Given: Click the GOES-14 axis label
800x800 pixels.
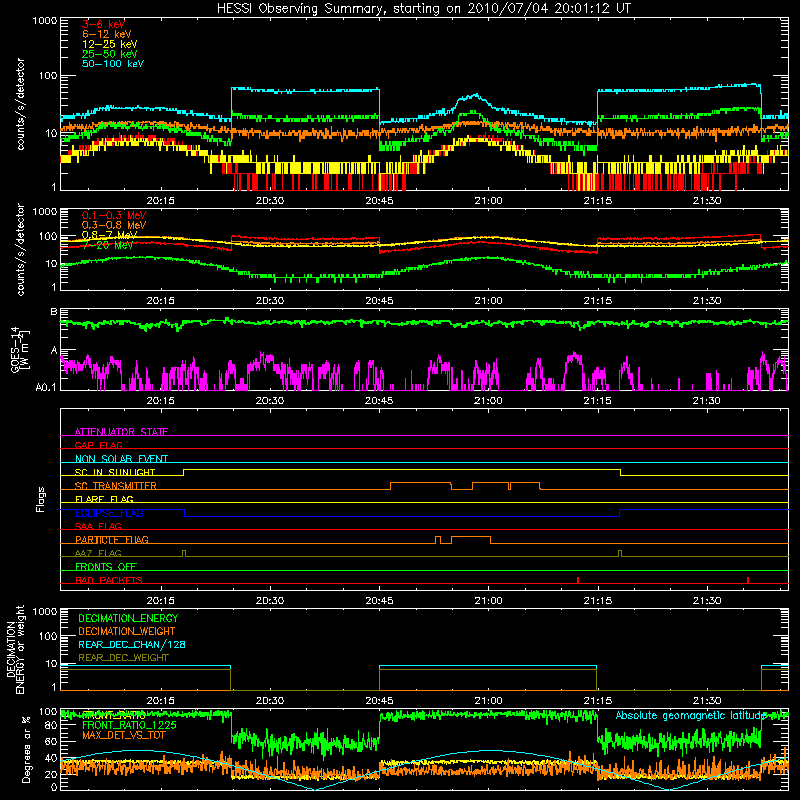Looking at the screenshot, I should pyautogui.click(x=19, y=350).
